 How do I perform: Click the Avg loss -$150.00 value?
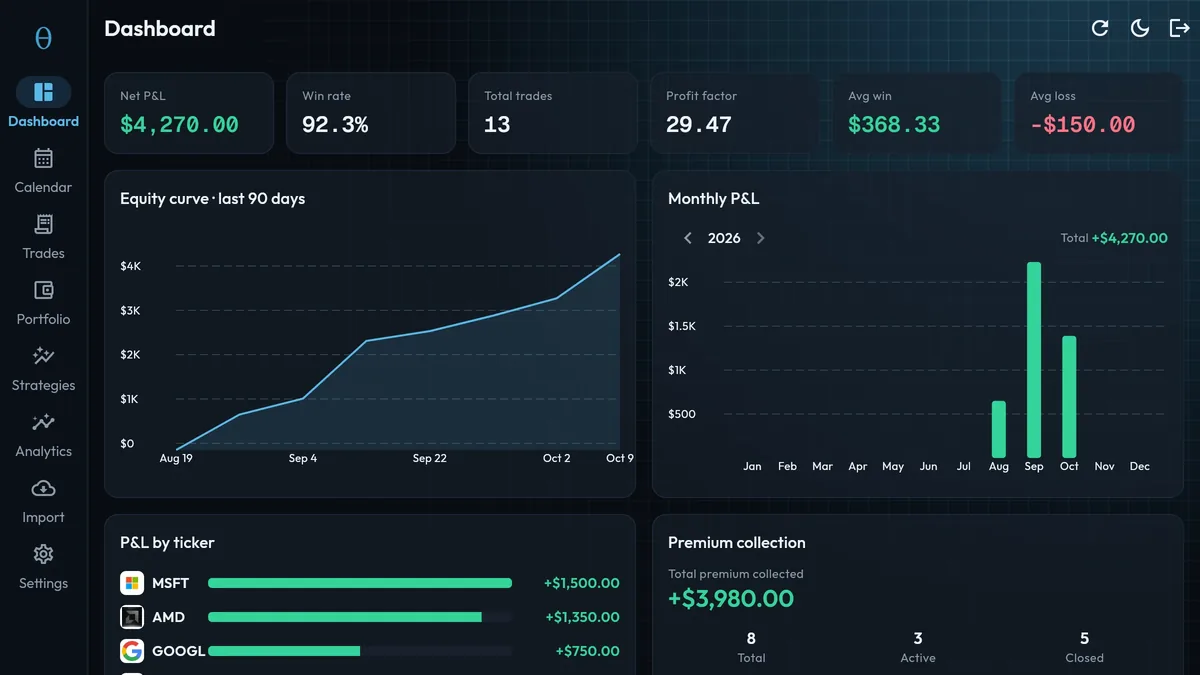tap(1083, 125)
